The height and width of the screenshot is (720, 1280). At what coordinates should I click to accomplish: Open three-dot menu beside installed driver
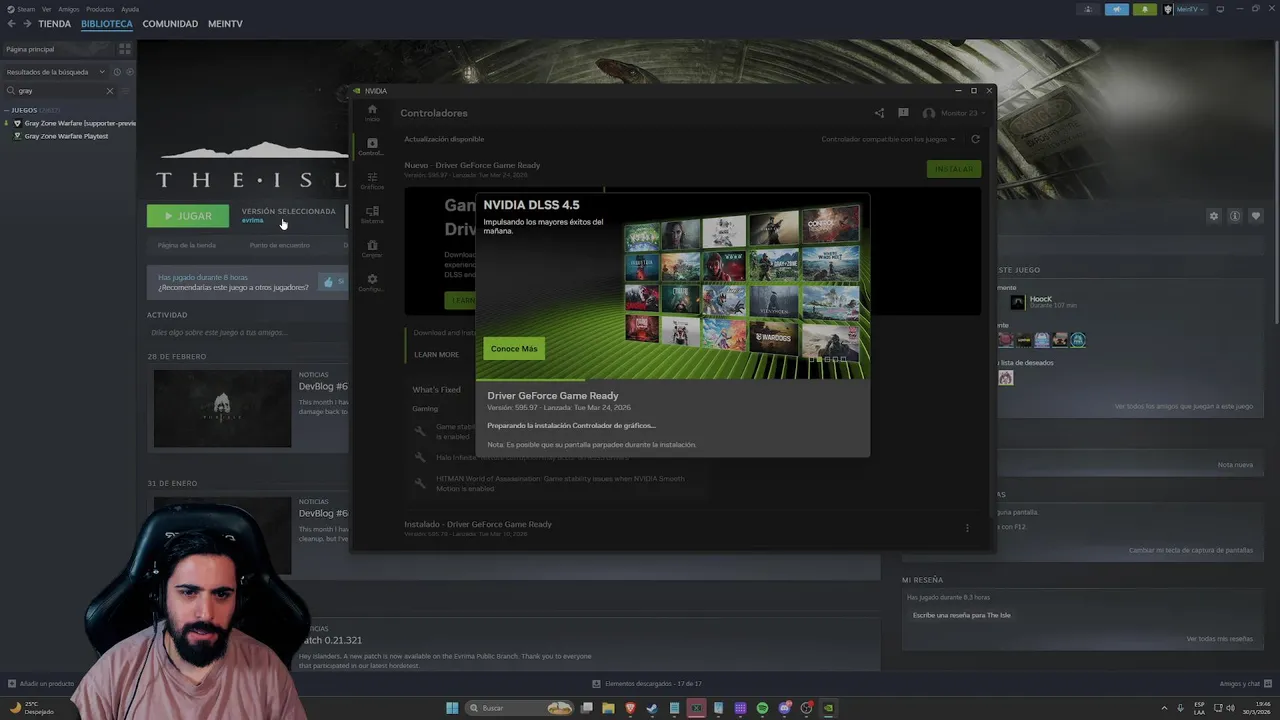[x=967, y=528]
